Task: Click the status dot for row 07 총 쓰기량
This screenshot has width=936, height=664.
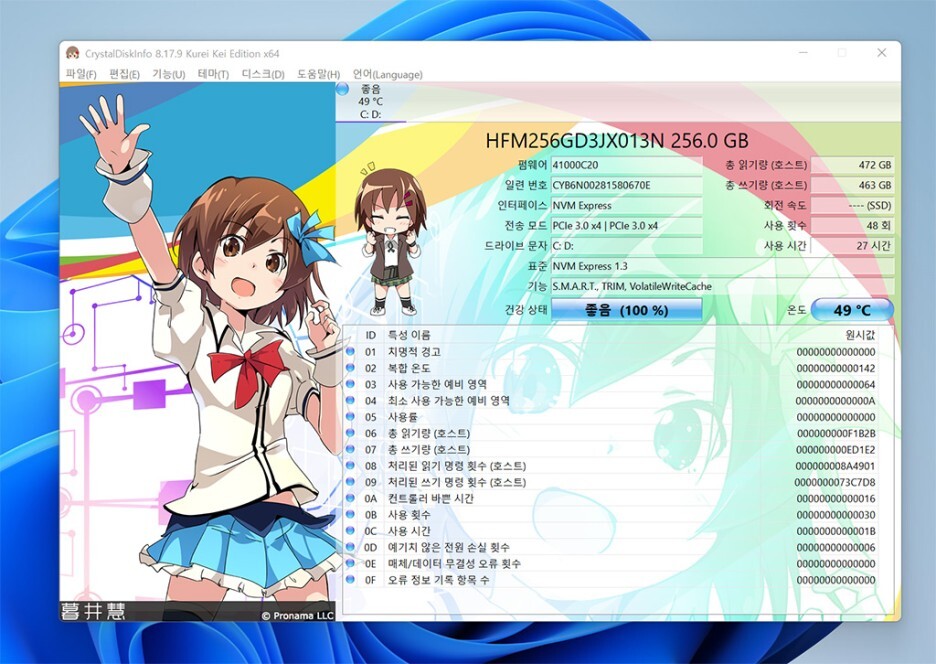Action: 350,449
